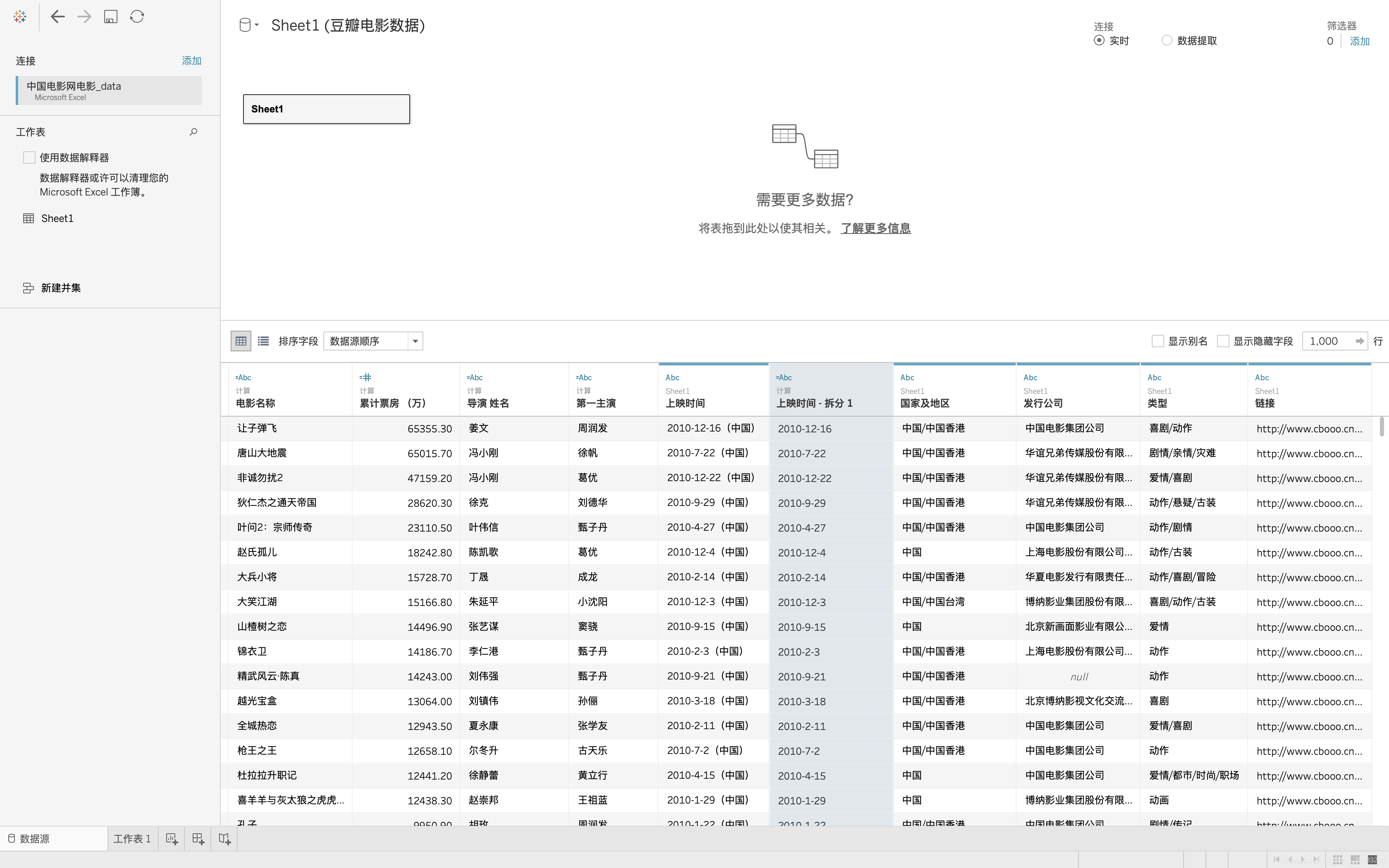Click the search icon beside 工作表

193,132
